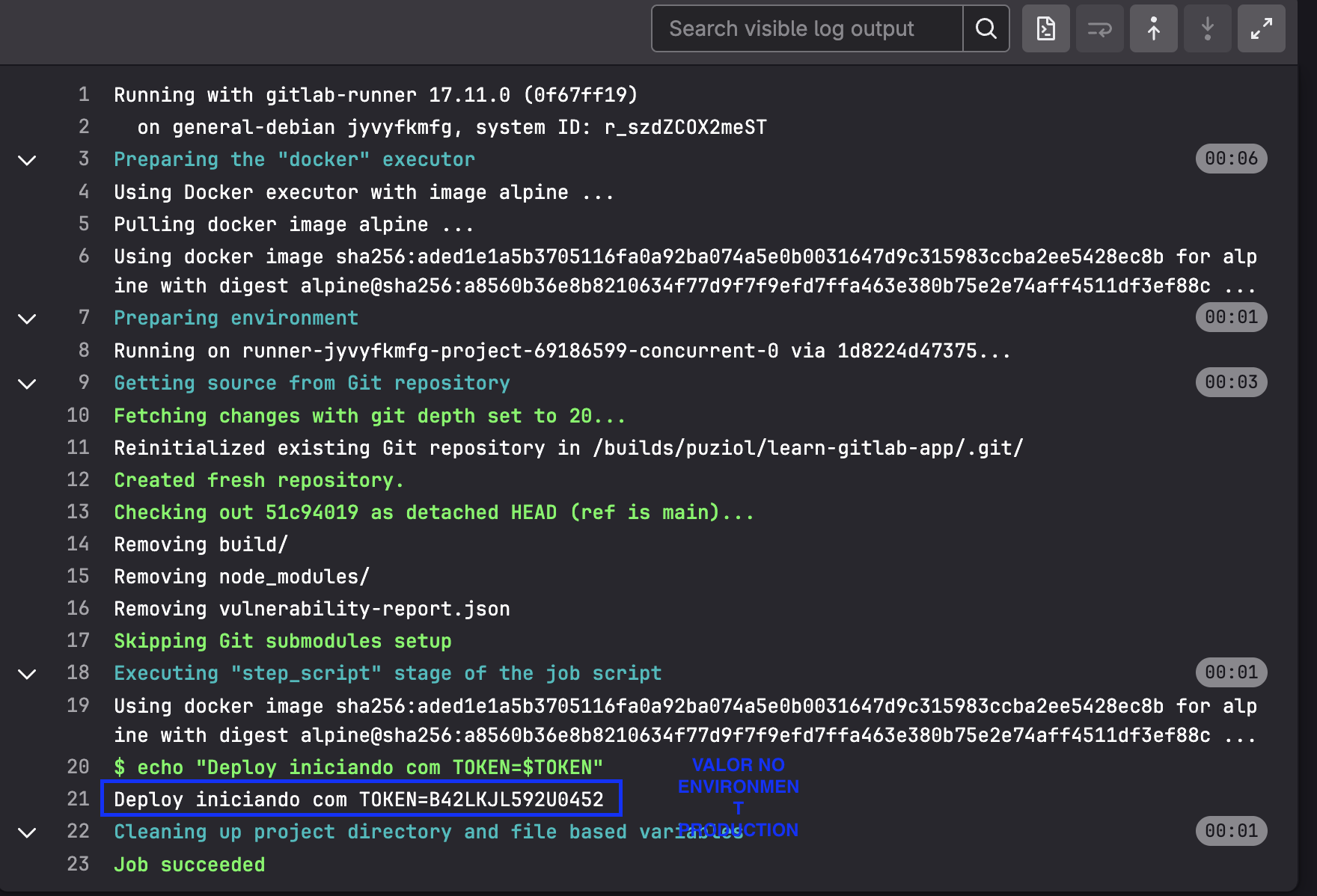Collapse the Executing step_script section
The image size is (1317, 896).
click(x=27, y=674)
